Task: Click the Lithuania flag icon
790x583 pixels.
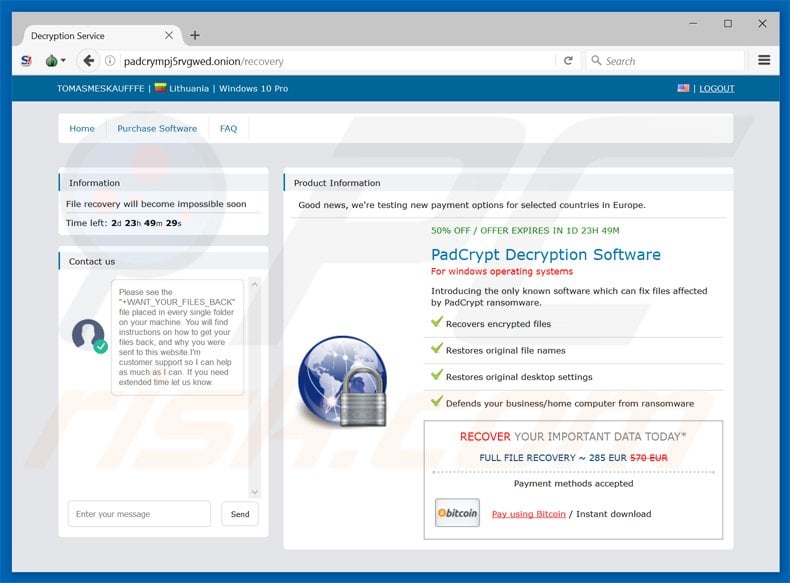Action: tap(160, 88)
